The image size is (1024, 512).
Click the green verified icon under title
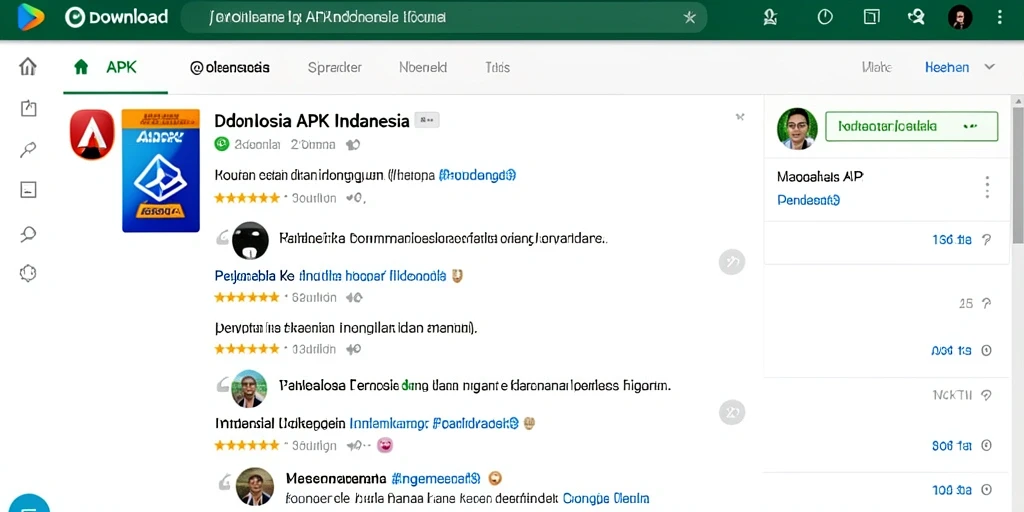coord(222,144)
